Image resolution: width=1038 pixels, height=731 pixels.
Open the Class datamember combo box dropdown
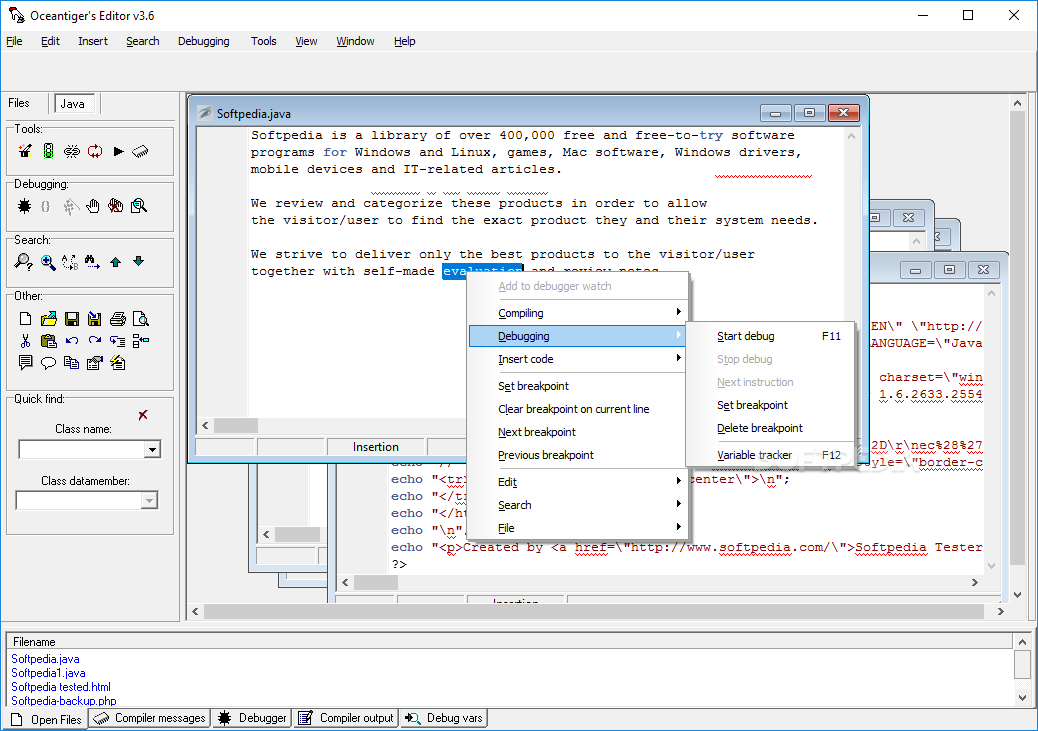(150, 501)
